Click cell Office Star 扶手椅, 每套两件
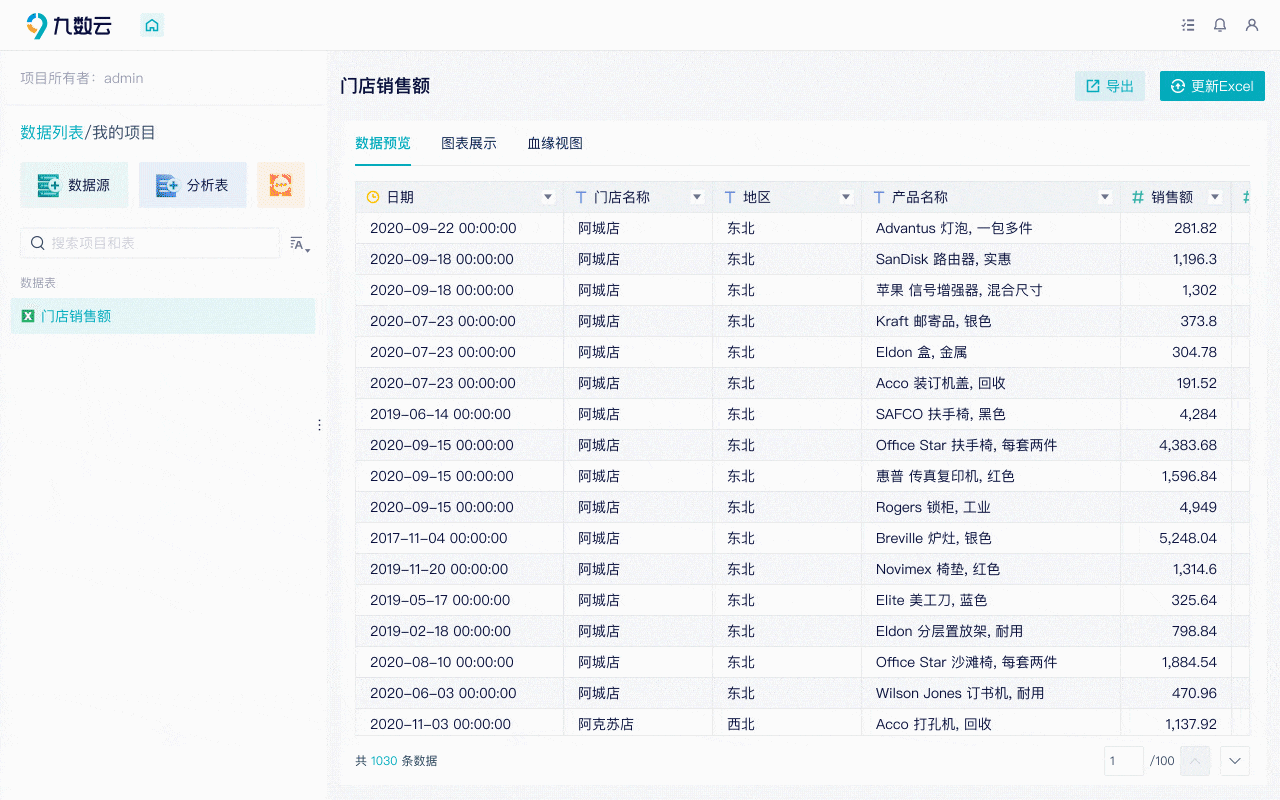The image size is (1280, 800). pyautogui.click(x=990, y=445)
